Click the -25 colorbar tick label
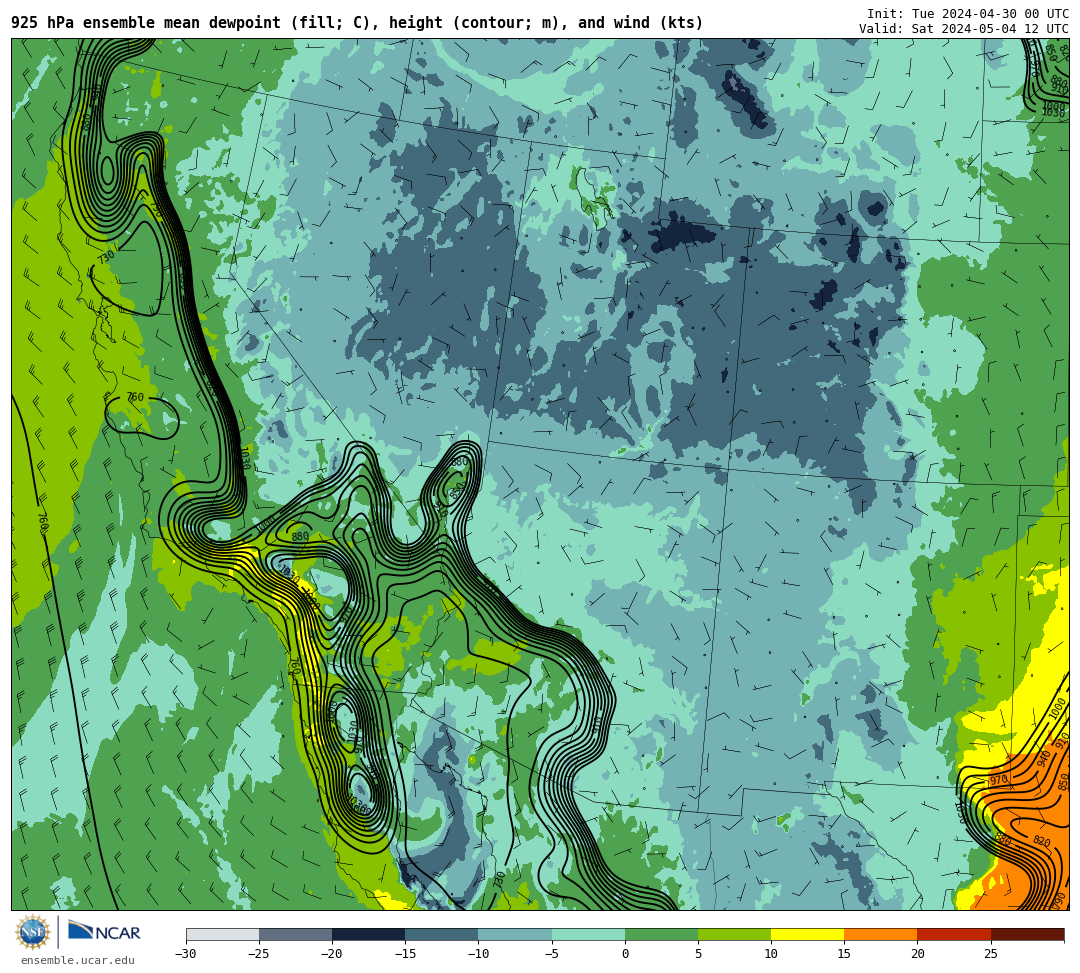1080x973 pixels. (258, 954)
